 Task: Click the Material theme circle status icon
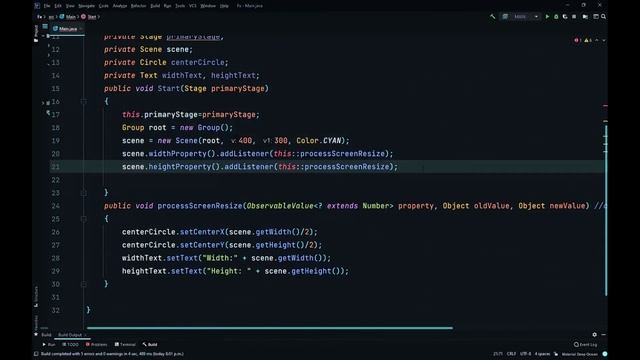604,354
